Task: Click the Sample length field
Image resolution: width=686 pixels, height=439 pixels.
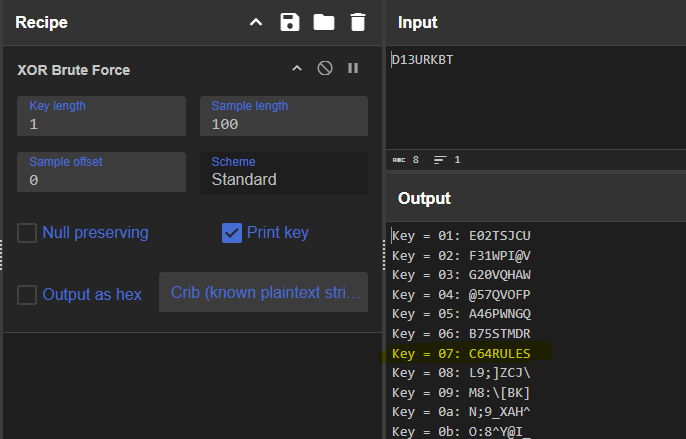Action: [284, 117]
